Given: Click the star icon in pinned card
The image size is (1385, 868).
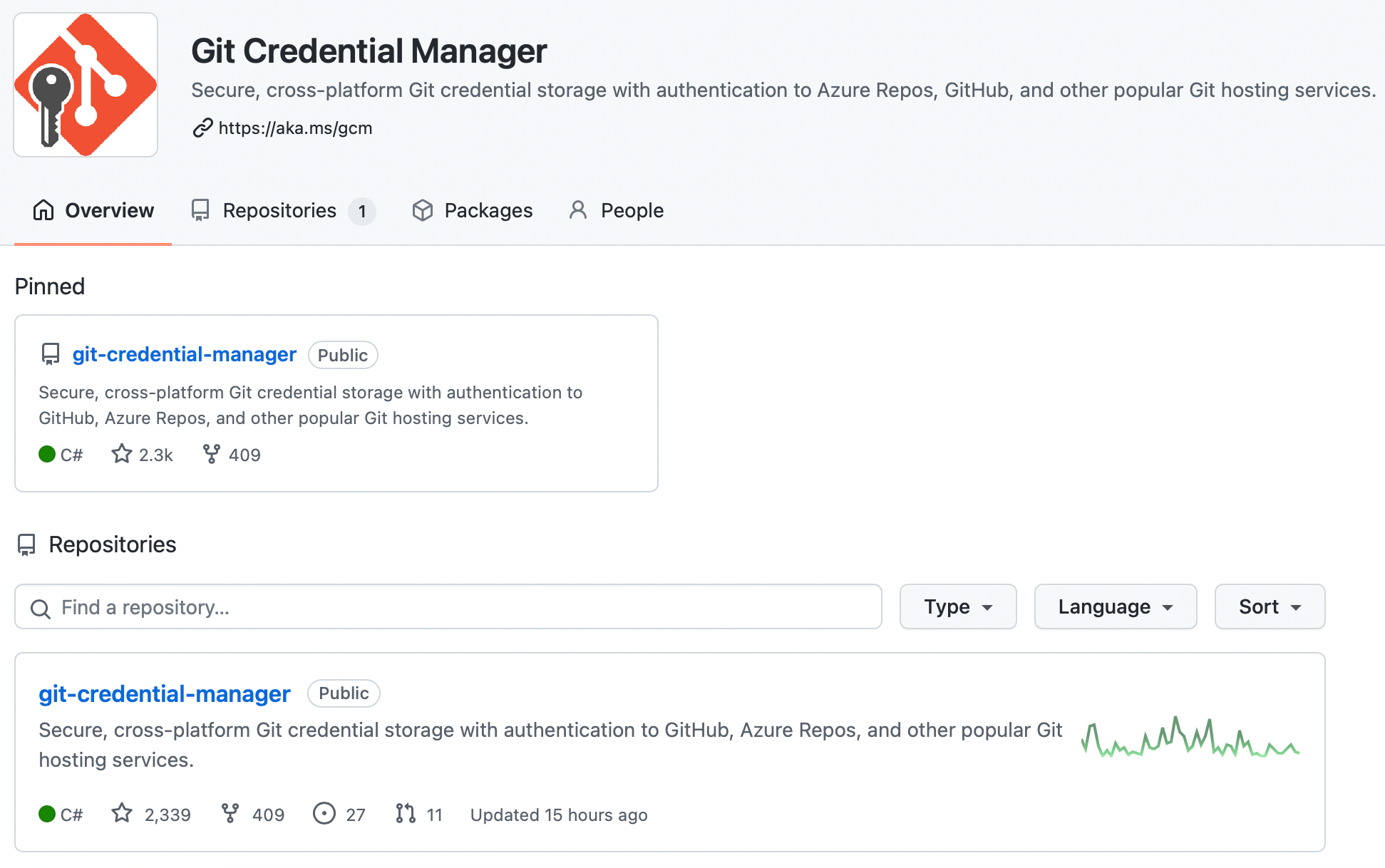Looking at the screenshot, I should 122,454.
